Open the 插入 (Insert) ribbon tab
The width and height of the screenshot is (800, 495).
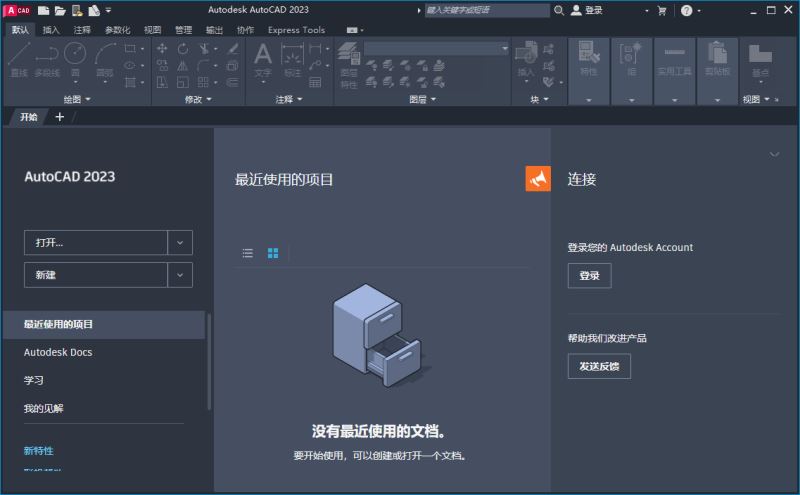click(51, 30)
